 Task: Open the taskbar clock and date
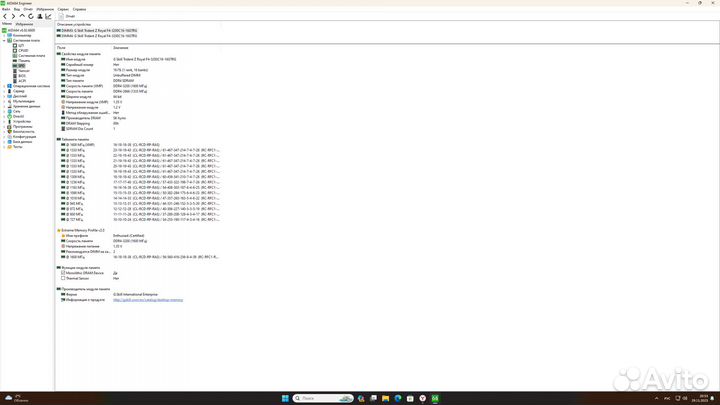(x=702, y=398)
